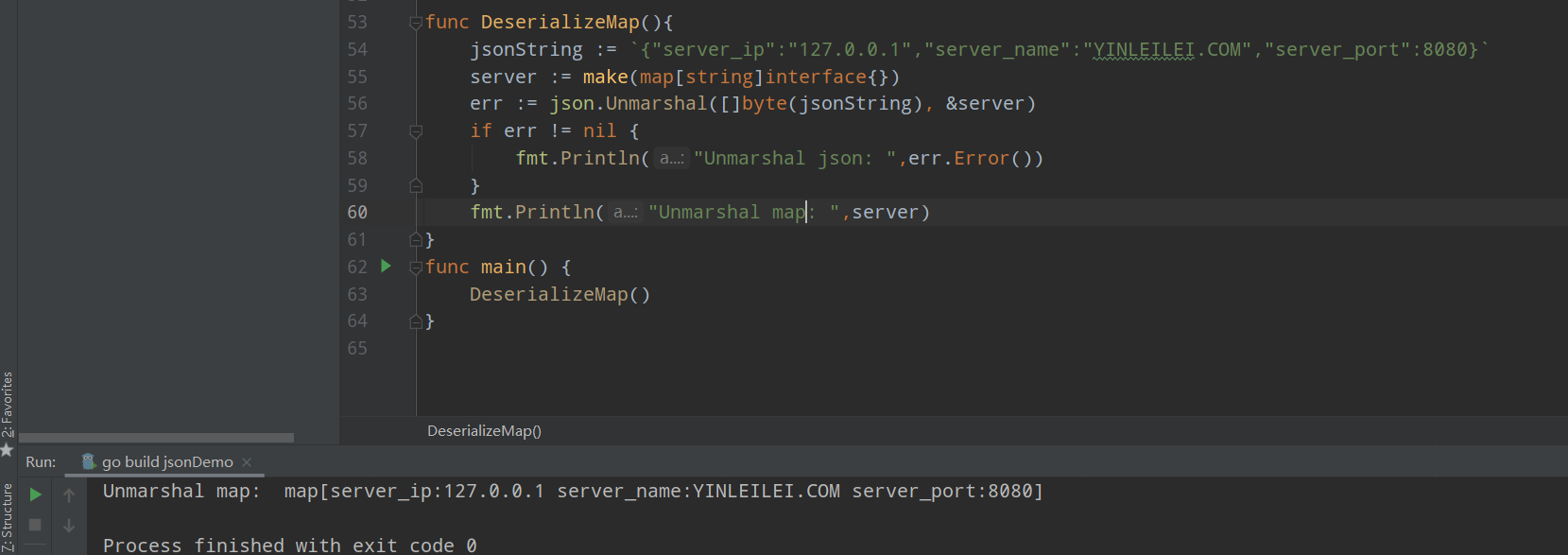Open the 2: Favorites tool window
This screenshot has width=1568, height=555.
pyautogui.click(x=8, y=404)
